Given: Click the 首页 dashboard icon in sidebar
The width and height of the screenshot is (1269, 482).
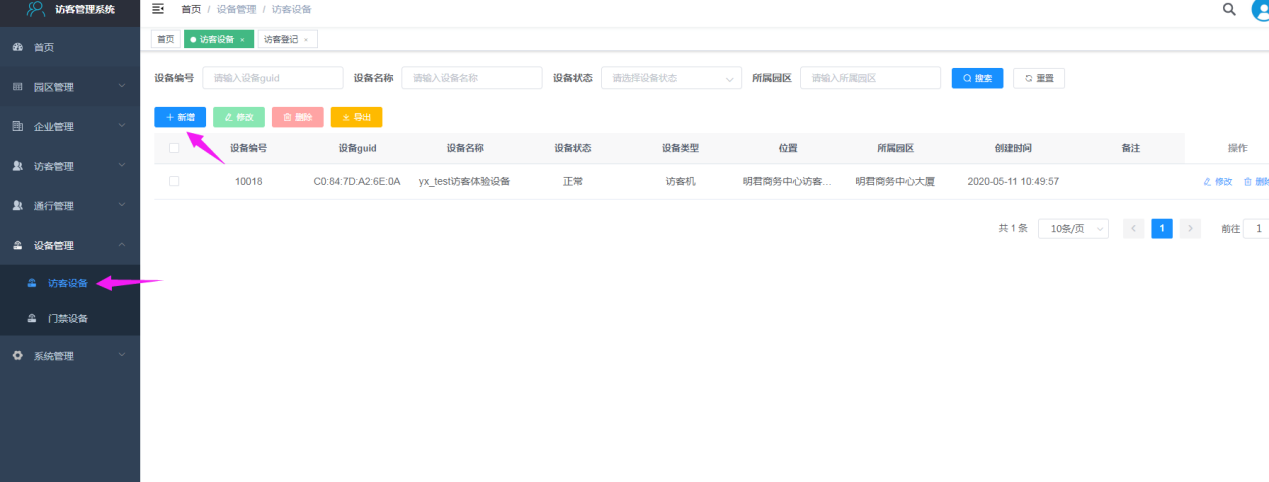Looking at the screenshot, I should pyautogui.click(x=17, y=47).
